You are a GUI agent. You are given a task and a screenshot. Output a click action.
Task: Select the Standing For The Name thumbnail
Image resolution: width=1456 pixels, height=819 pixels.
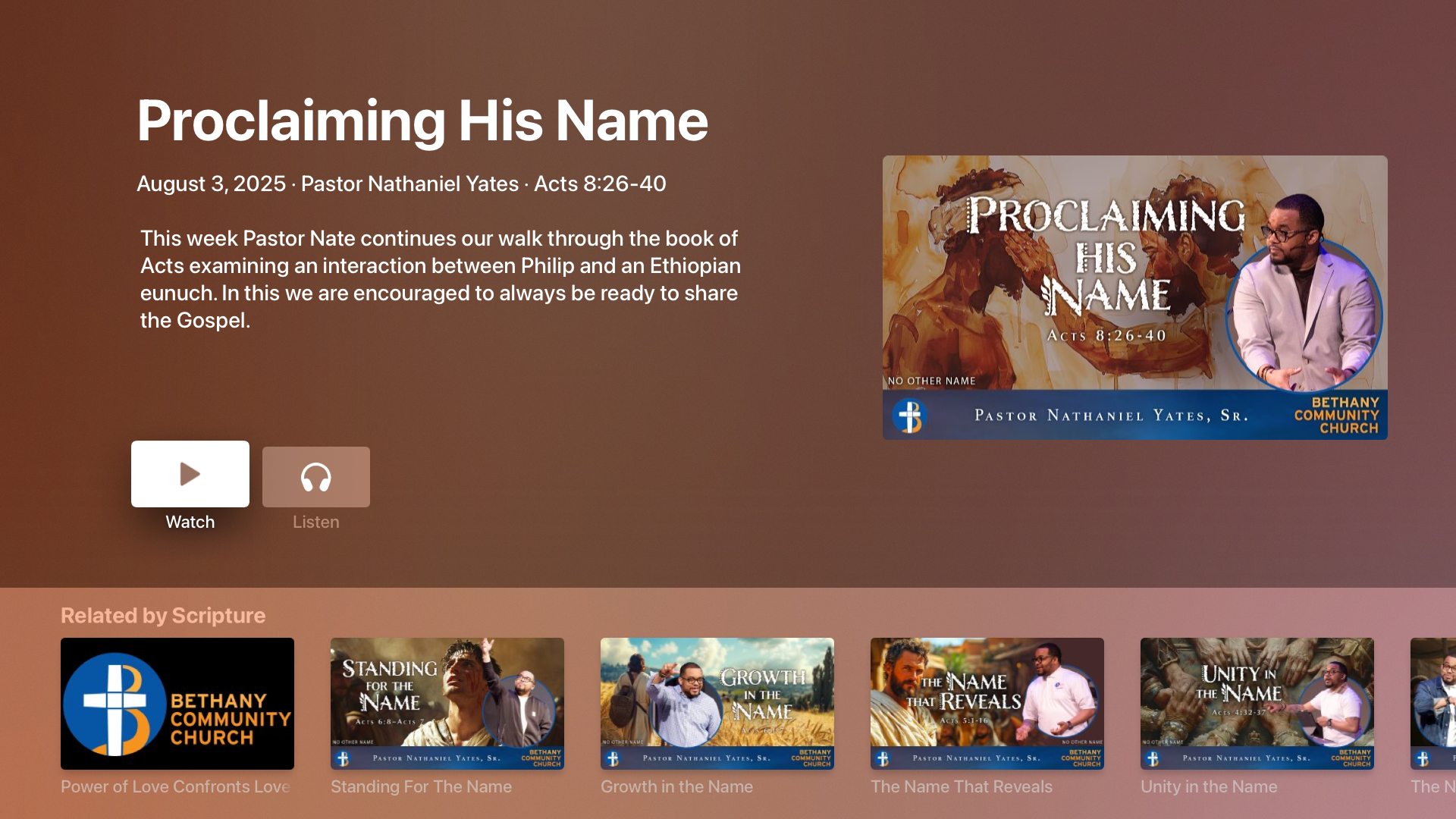447,704
